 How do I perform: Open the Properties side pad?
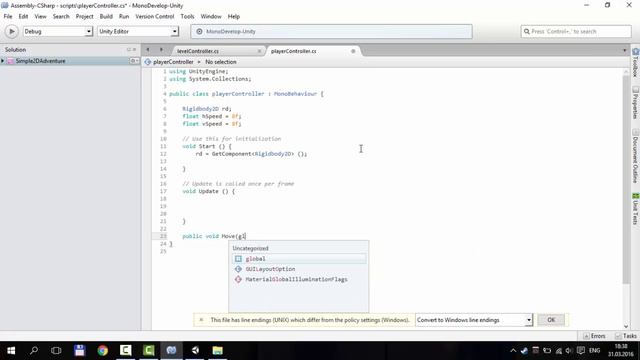[x=636, y=103]
